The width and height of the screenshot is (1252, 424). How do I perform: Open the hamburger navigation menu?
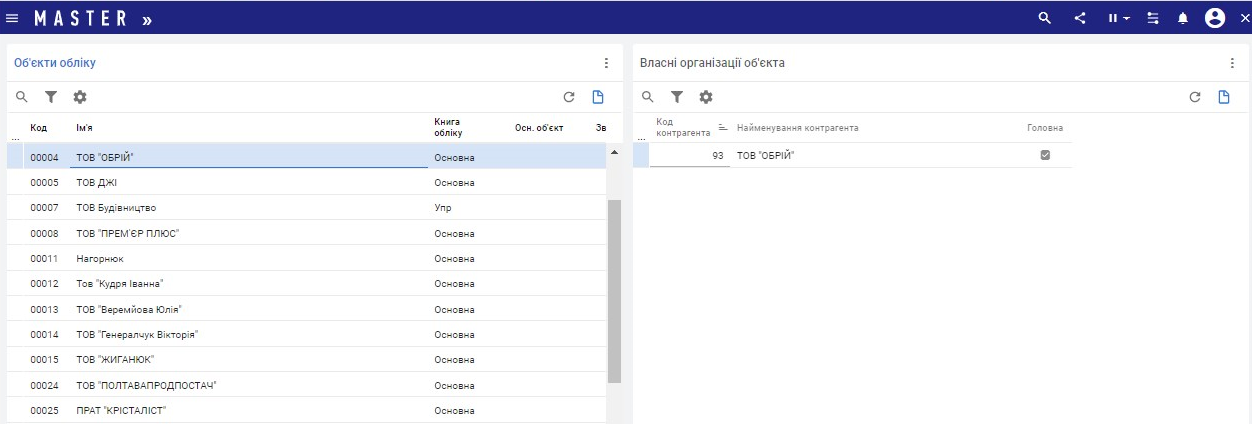[x=13, y=18]
